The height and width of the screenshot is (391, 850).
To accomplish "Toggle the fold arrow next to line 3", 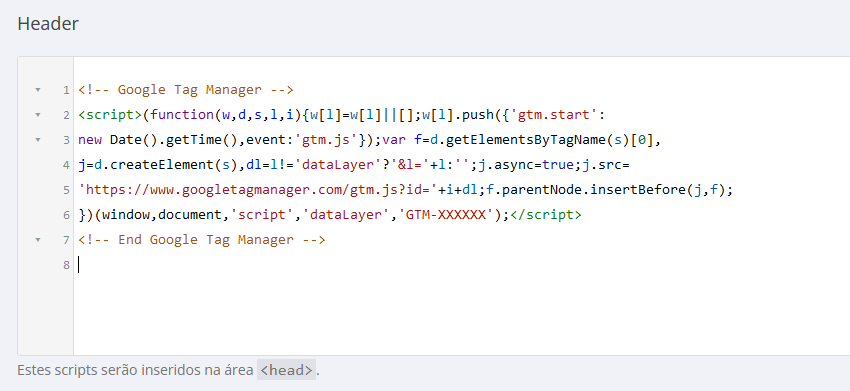I will click(x=37, y=140).
